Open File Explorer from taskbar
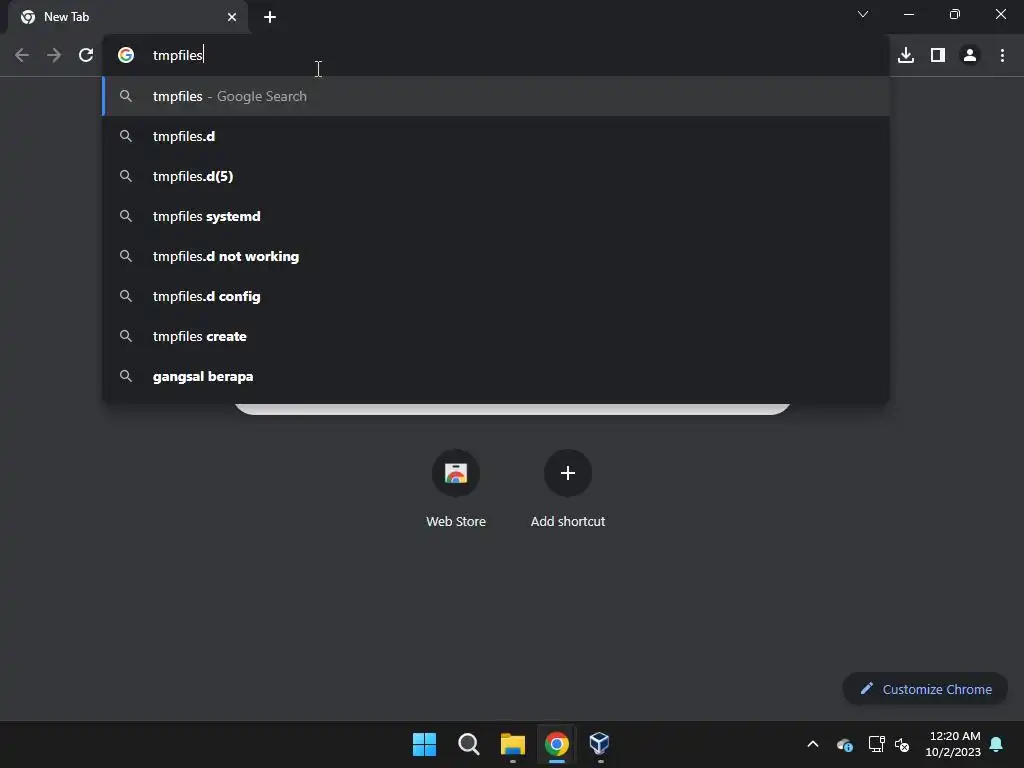The image size is (1024, 768). (513, 744)
